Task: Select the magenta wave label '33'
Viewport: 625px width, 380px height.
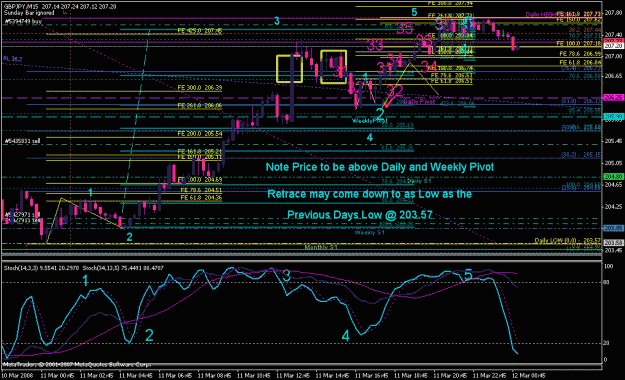Action: 375,45
